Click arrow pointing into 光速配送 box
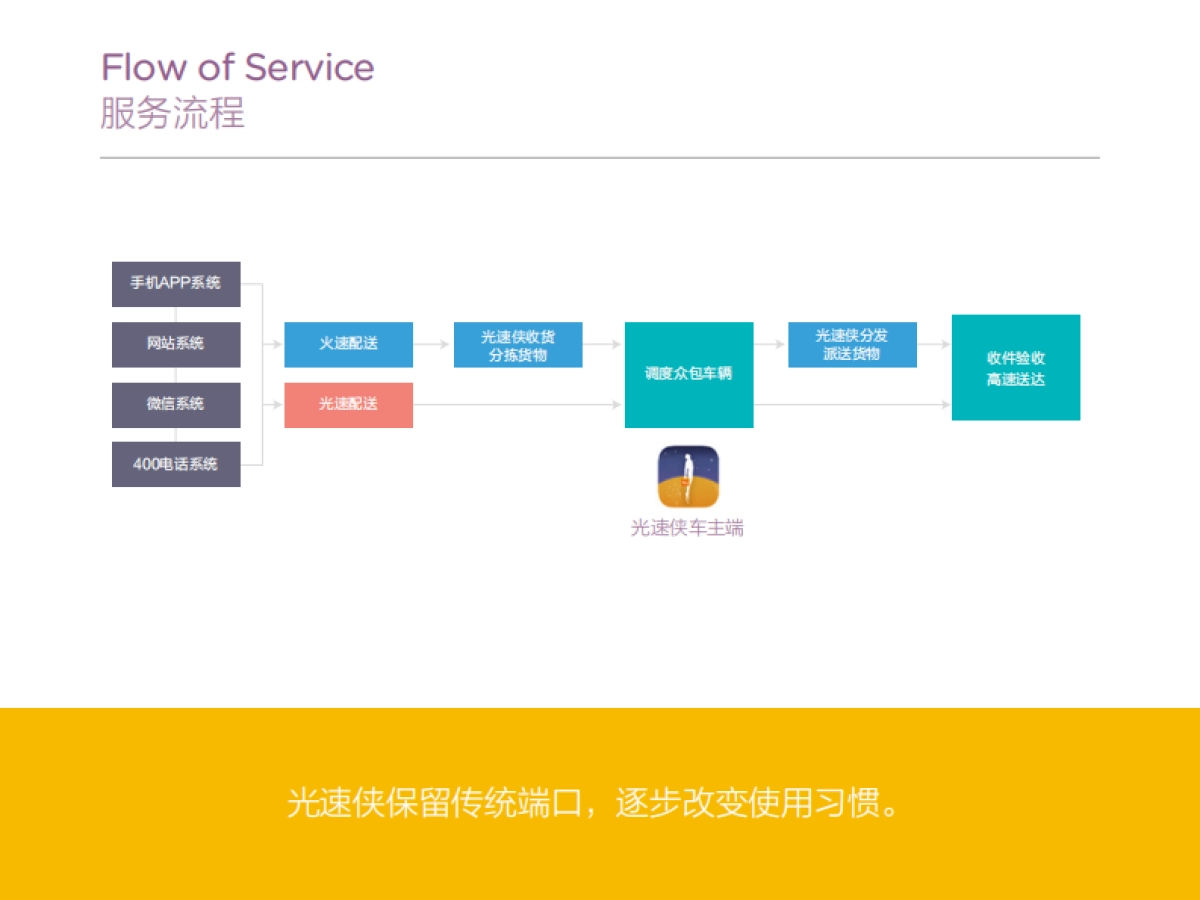 coord(273,404)
